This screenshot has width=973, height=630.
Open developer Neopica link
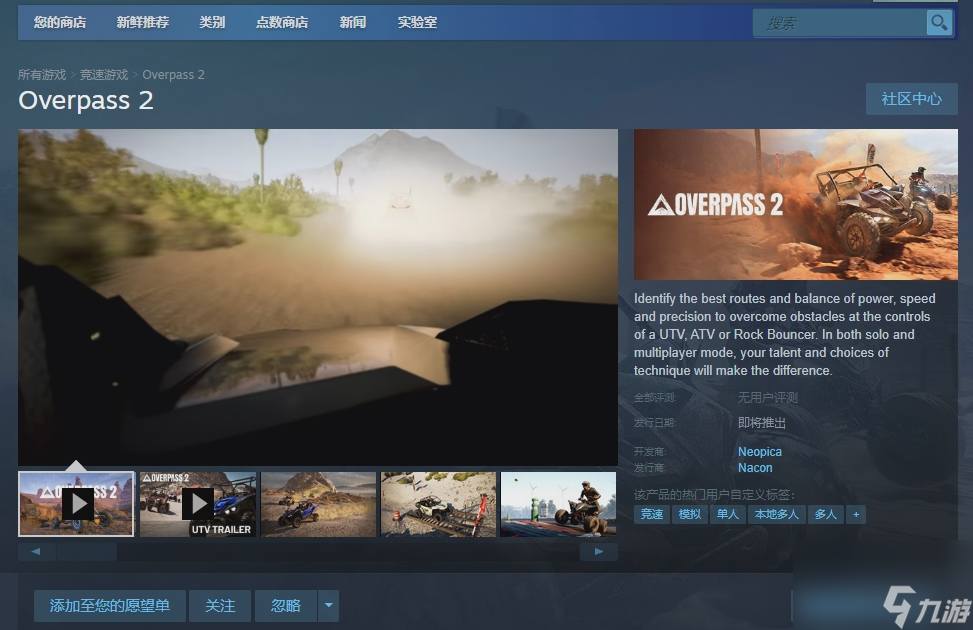point(760,452)
